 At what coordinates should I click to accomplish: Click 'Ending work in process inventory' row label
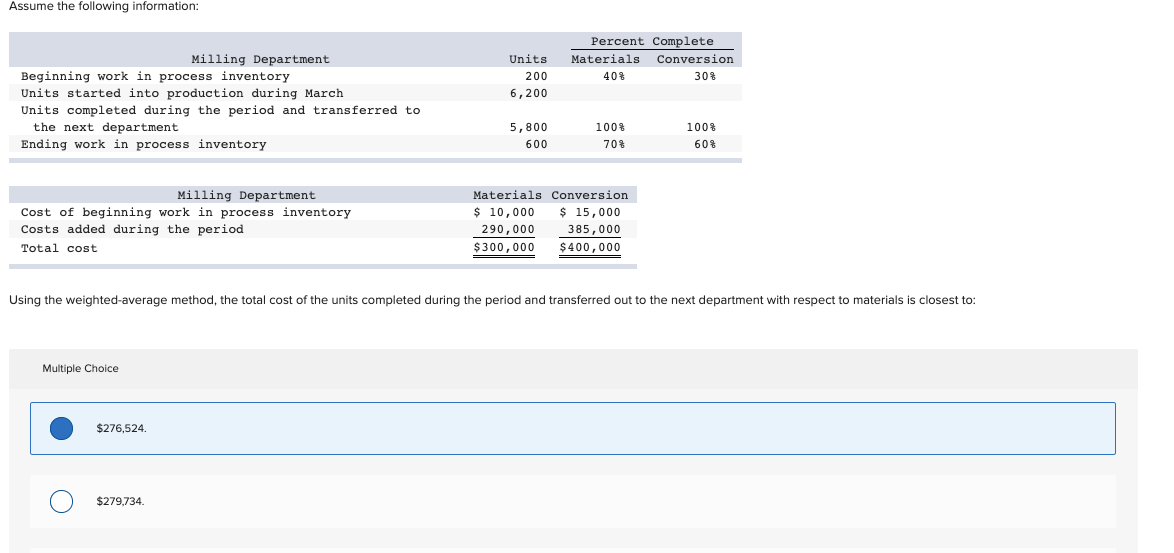144,144
